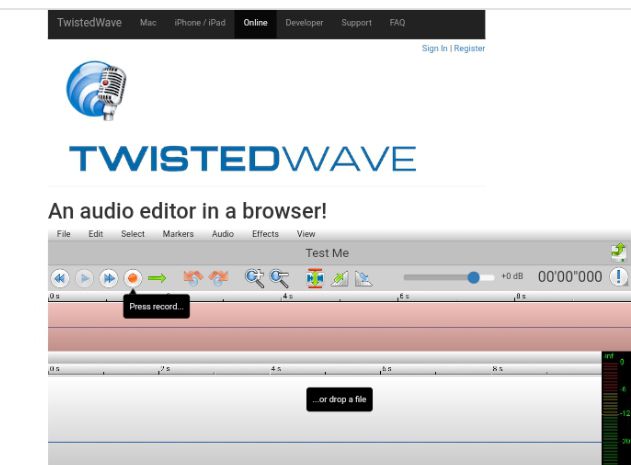Open the Support navigation tab
The height and width of the screenshot is (465, 631).
[357, 23]
